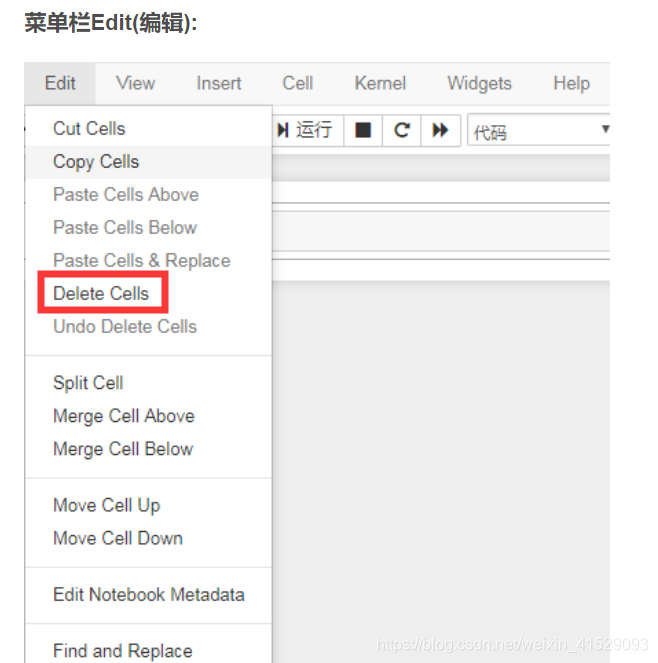Image resolution: width=658 pixels, height=663 pixels.
Task: Open the Help menu
Action: pyautogui.click(x=571, y=83)
